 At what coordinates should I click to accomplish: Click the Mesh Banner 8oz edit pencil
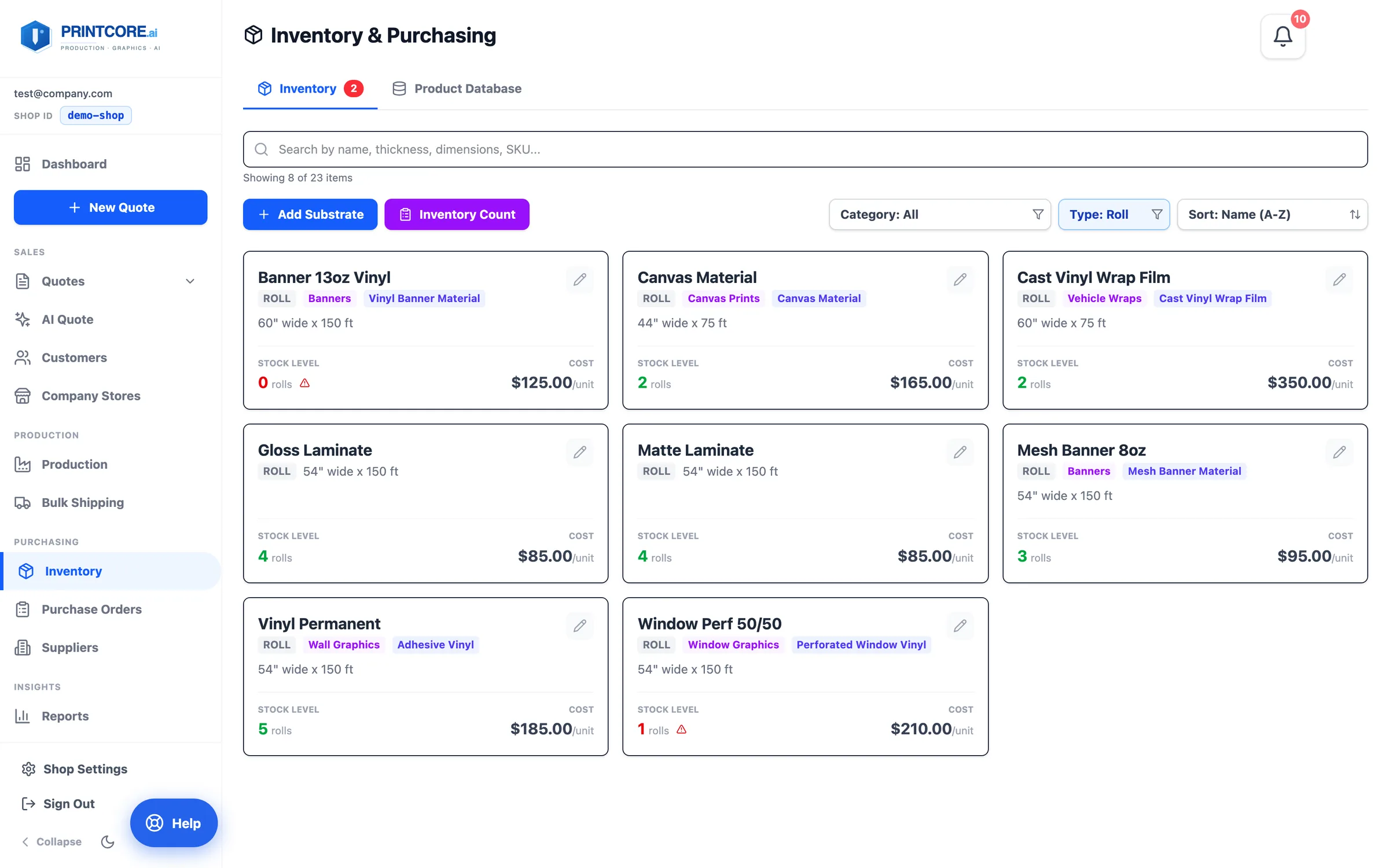[x=1339, y=452]
